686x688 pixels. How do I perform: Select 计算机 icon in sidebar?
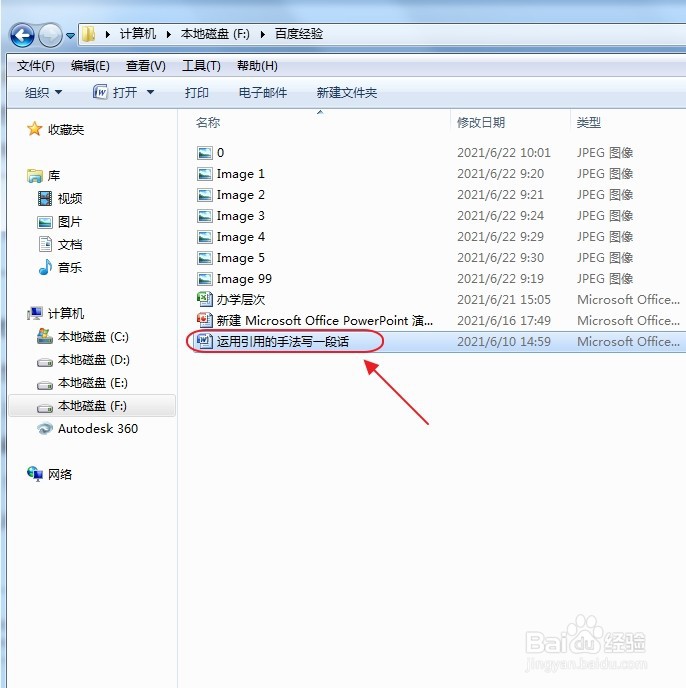tap(35, 313)
